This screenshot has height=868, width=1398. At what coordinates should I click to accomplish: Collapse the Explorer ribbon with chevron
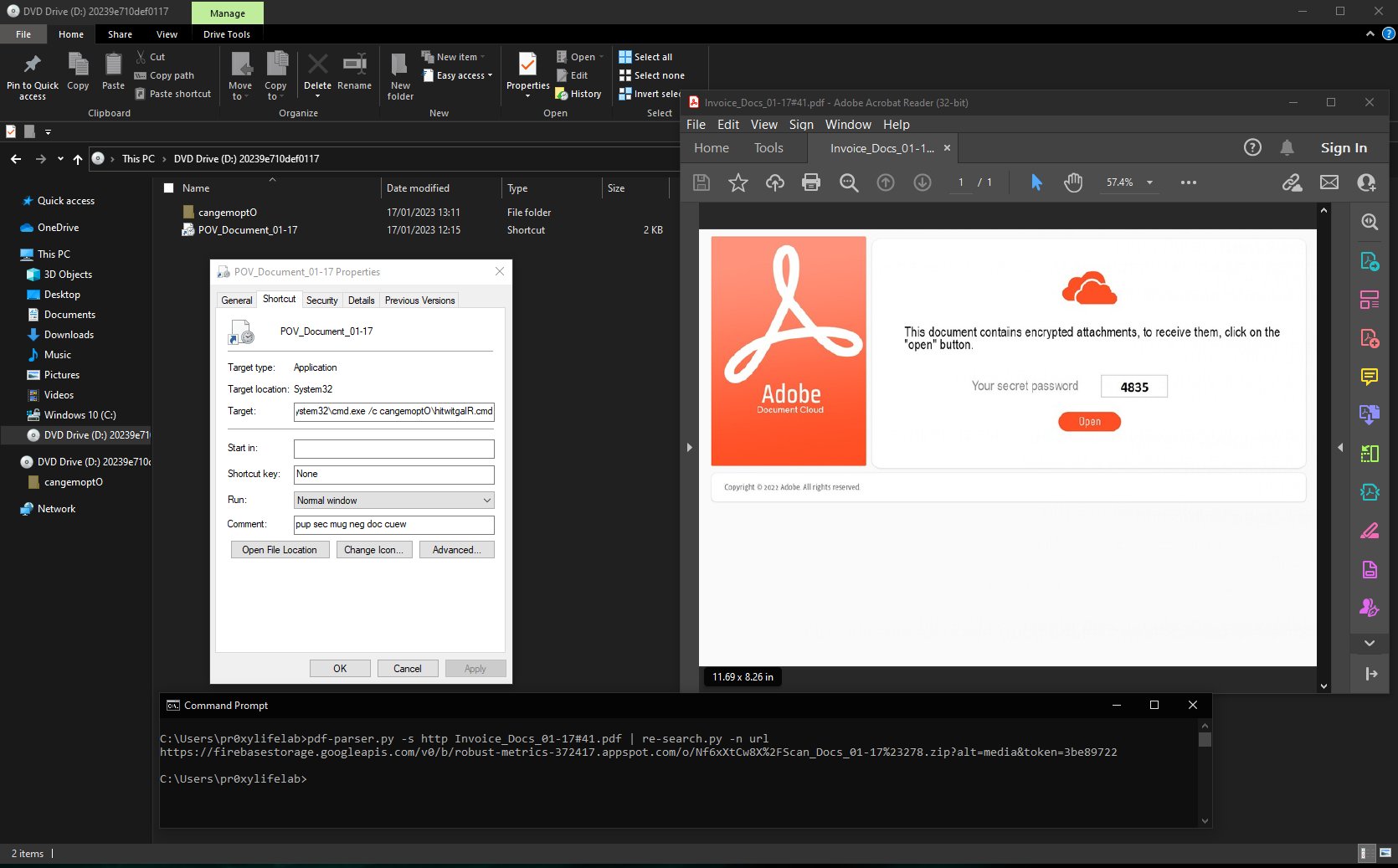click(1370, 34)
